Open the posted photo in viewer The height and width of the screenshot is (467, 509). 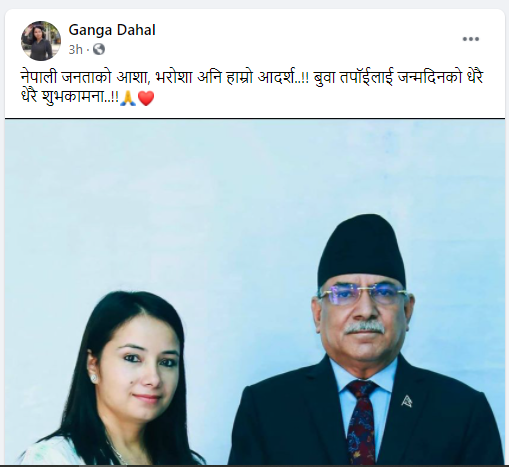[x=255, y=292]
